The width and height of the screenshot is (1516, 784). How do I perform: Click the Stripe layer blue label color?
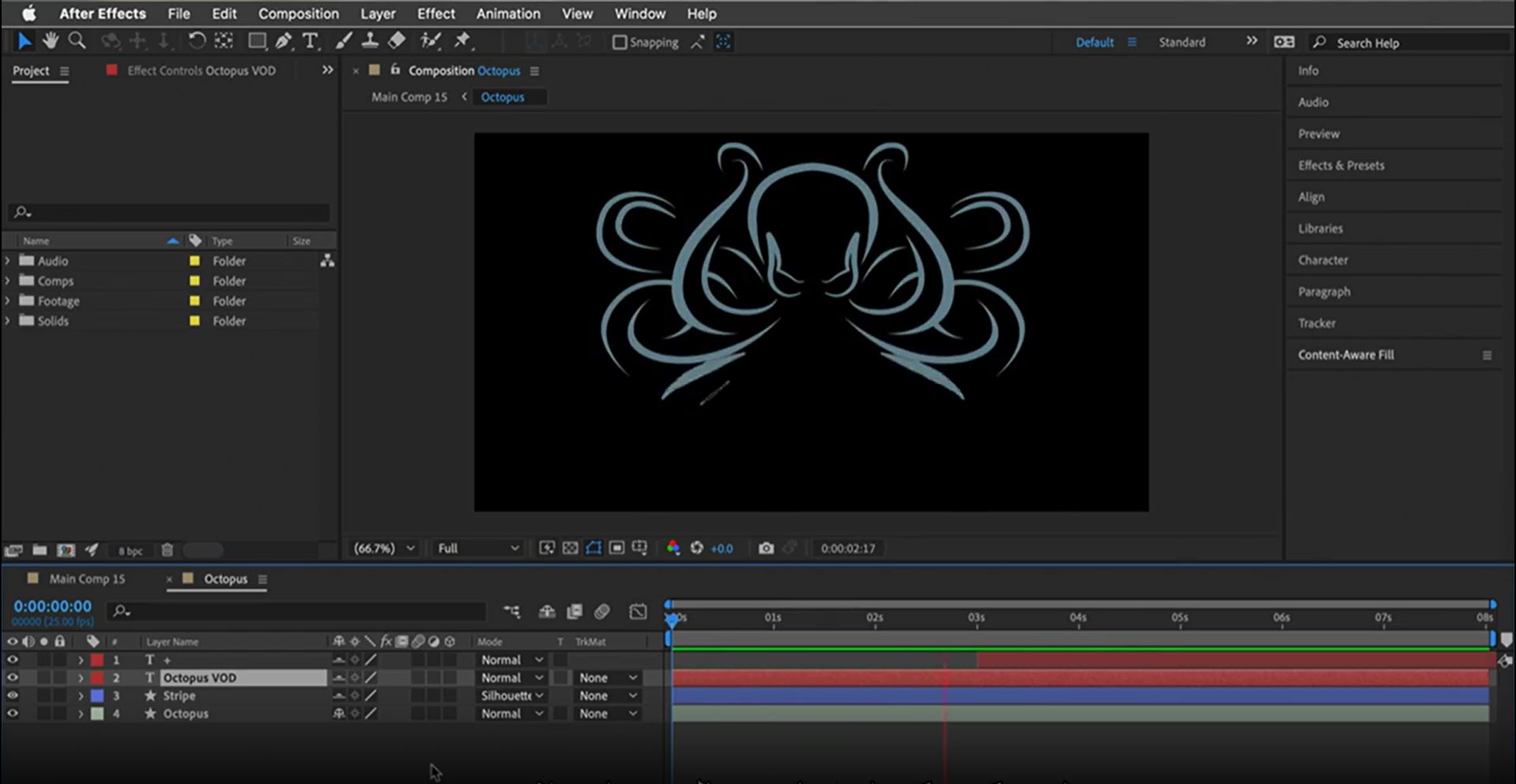pyautogui.click(x=97, y=695)
